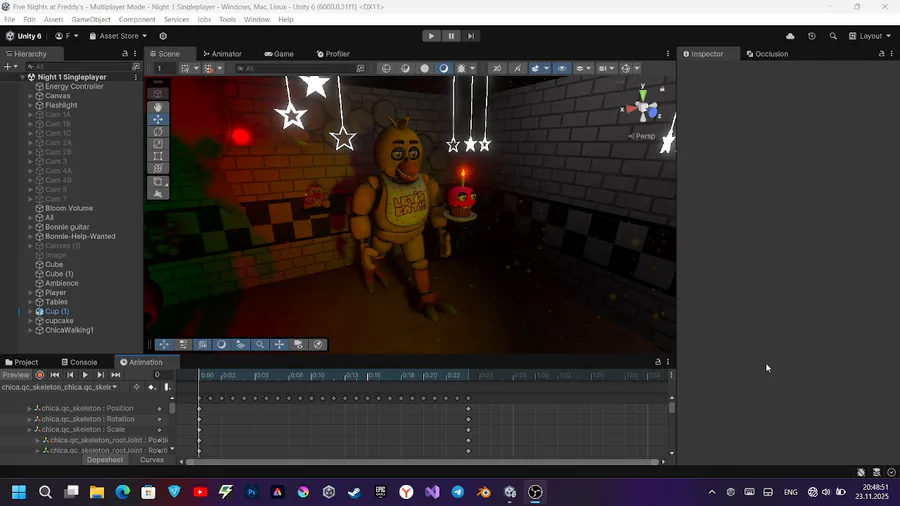Select the Rotate tool

[x=158, y=131]
